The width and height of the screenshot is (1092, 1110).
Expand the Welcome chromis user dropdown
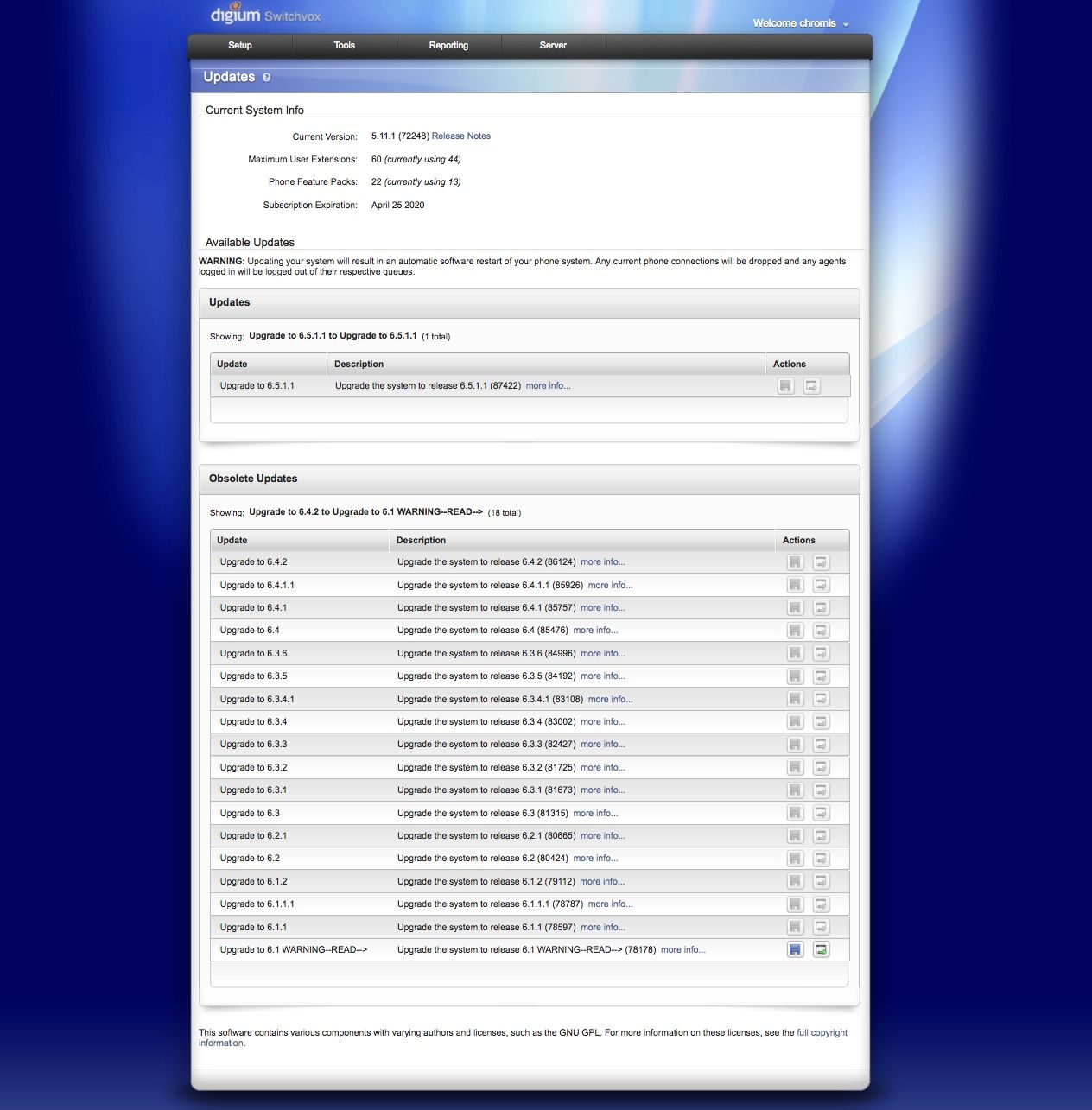pyautogui.click(x=801, y=23)
